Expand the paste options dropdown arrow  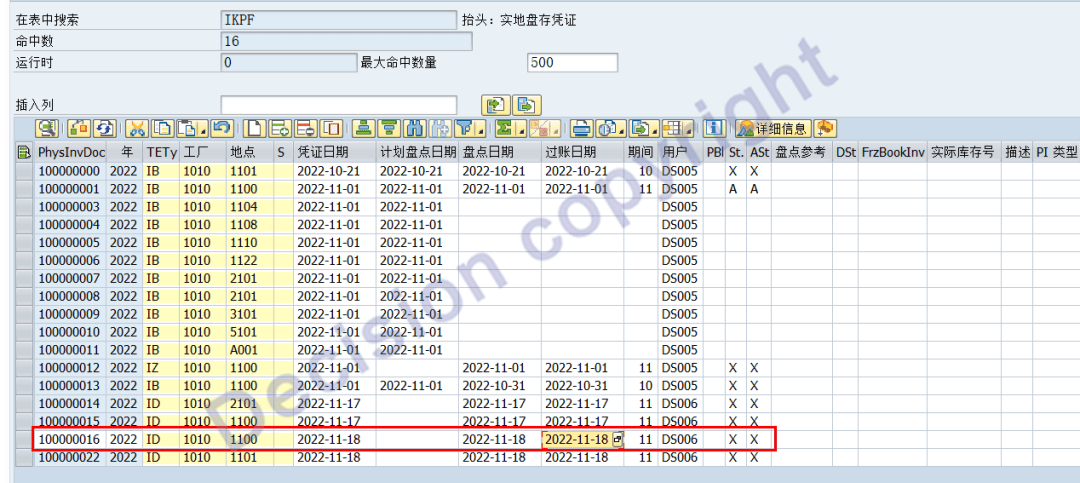click(204, 131)
